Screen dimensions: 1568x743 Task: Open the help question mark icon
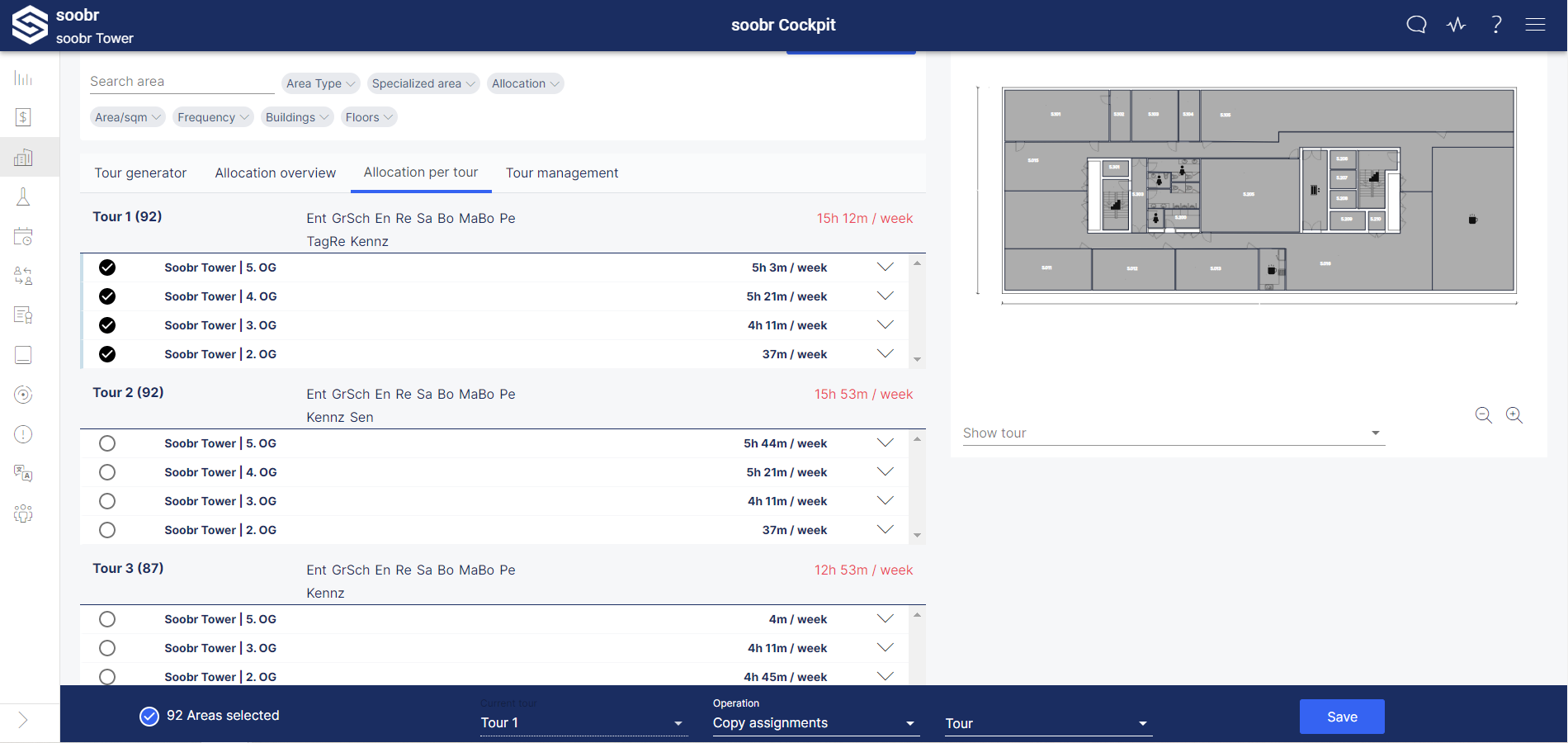click(x=1496, y=25)
